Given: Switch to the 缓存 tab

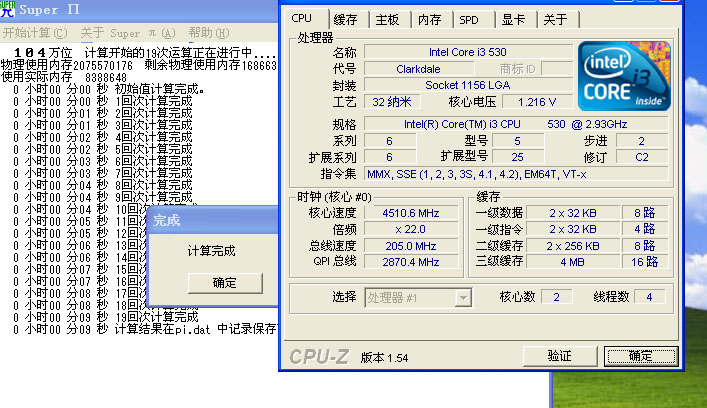Looking at the screenshot, I should 345,19.
